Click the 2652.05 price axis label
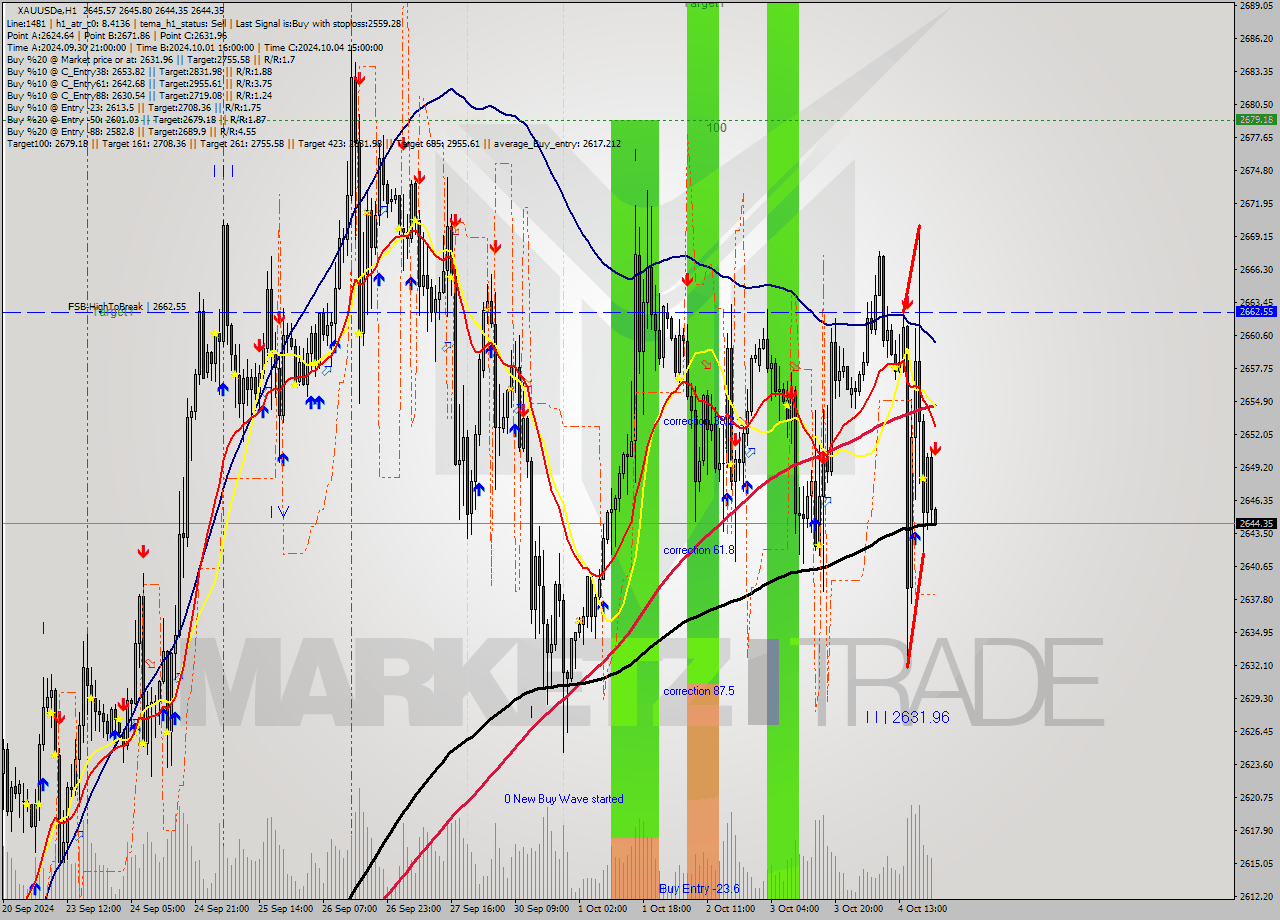 (1256, 435)
